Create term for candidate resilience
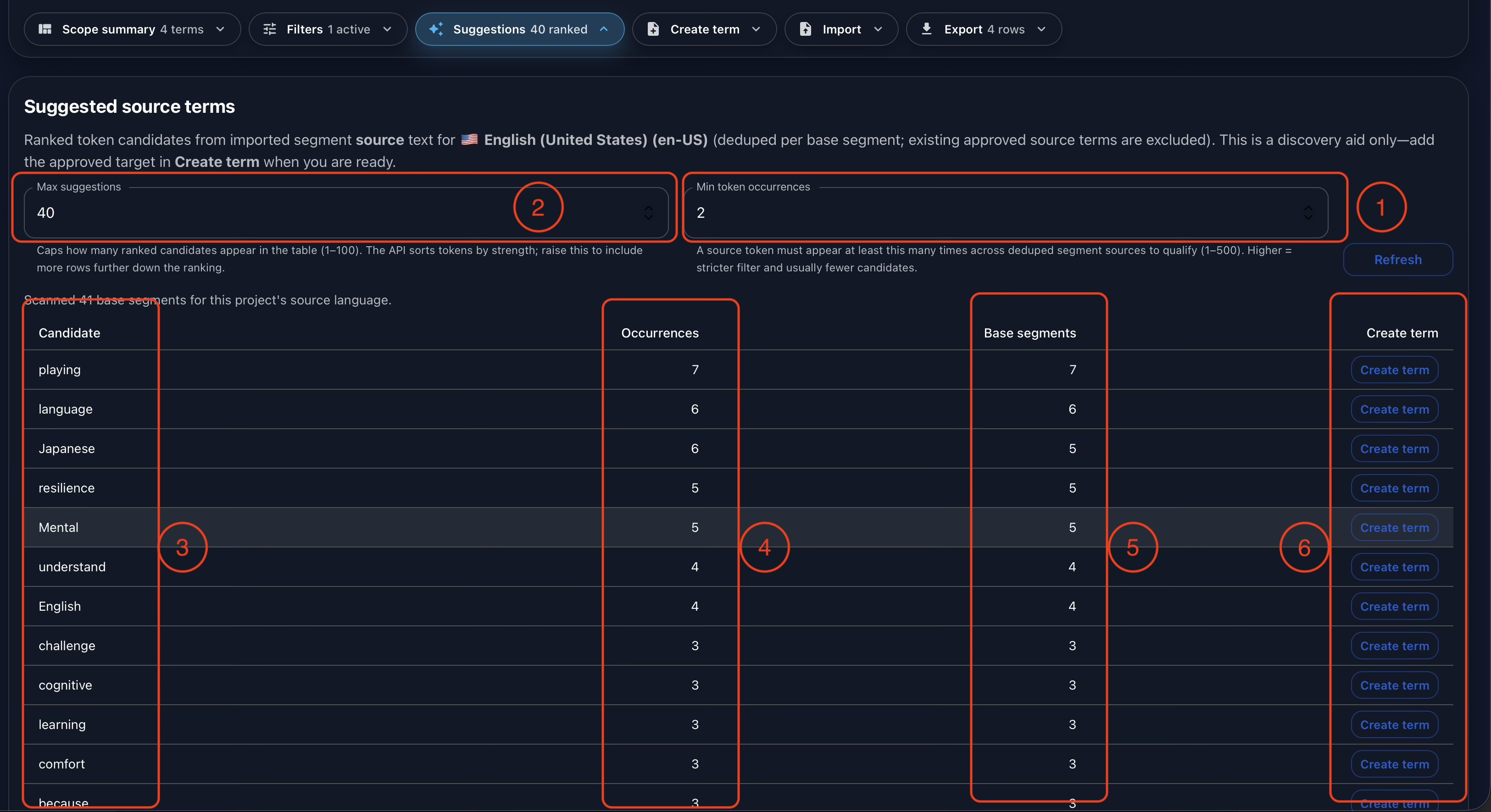Screen dimensions: 1491x812 click(x=1394, y=488)
